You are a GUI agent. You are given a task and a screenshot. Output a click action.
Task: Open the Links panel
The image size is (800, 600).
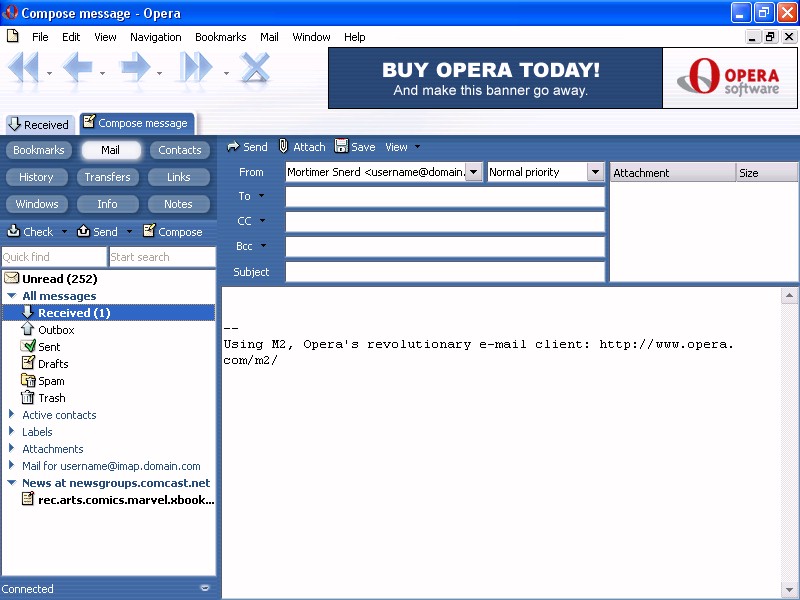[179, 177]
